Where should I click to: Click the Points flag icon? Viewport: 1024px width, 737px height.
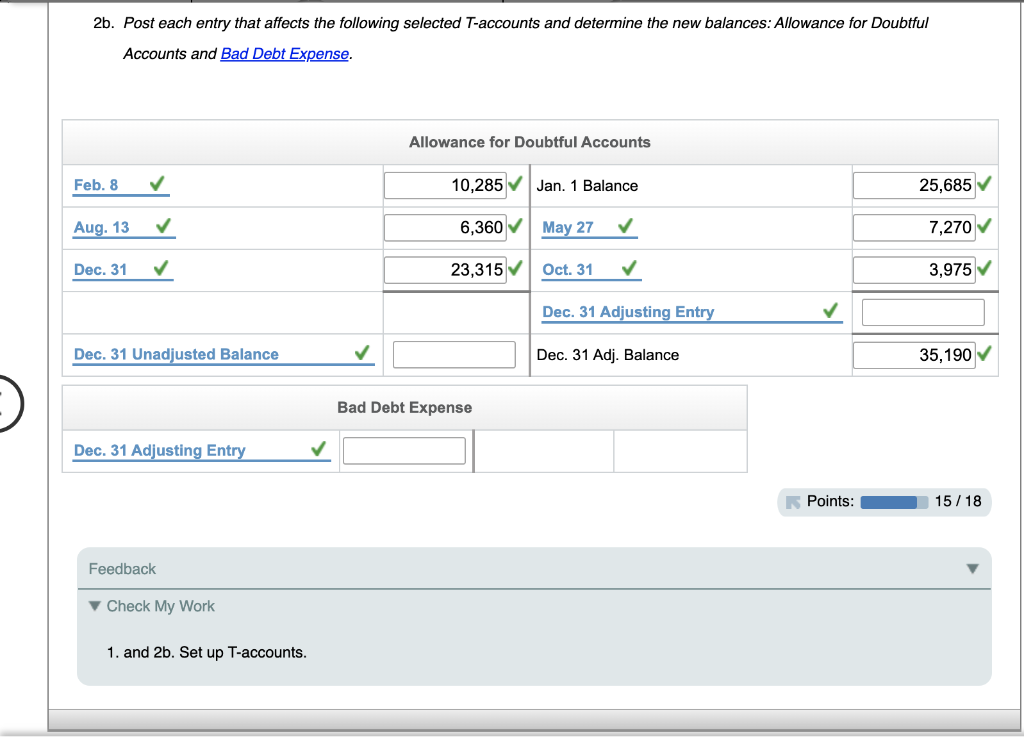pos(793,502)
